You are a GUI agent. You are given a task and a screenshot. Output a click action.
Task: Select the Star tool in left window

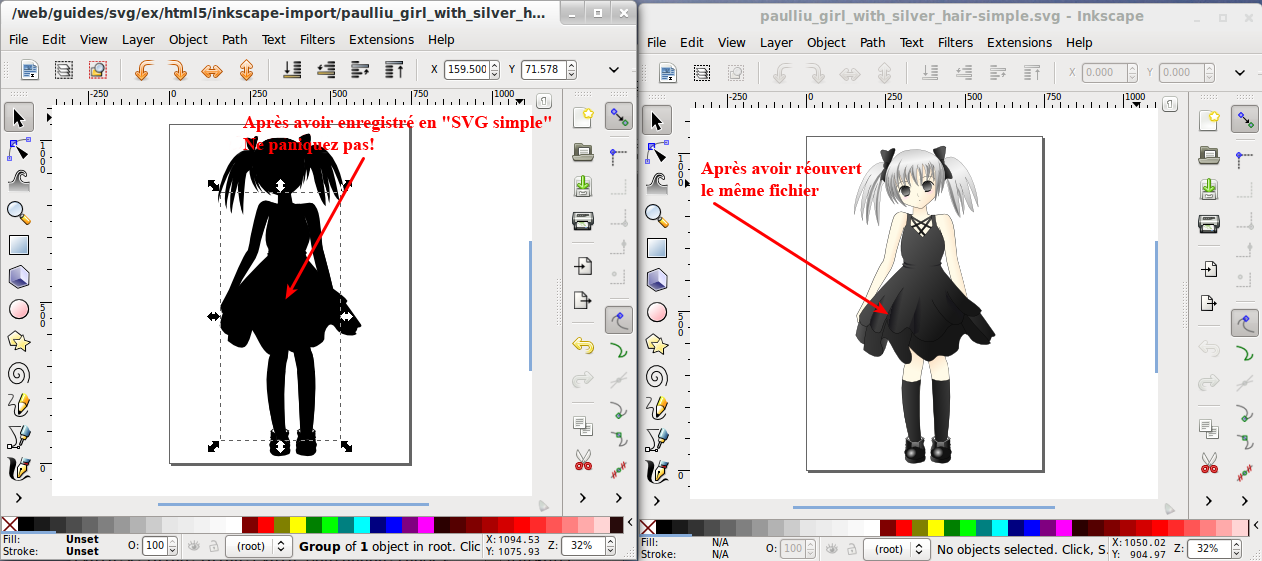[18, 341]
